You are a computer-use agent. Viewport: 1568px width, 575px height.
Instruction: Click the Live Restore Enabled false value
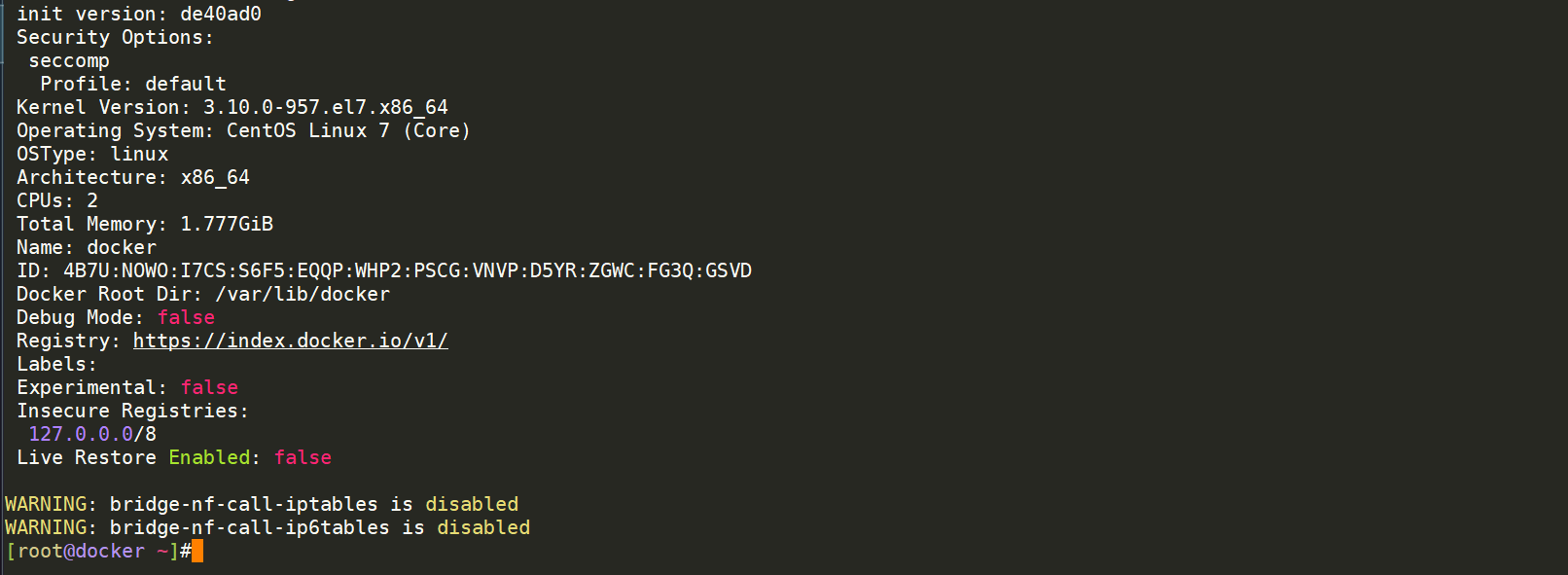pos(303,457)
